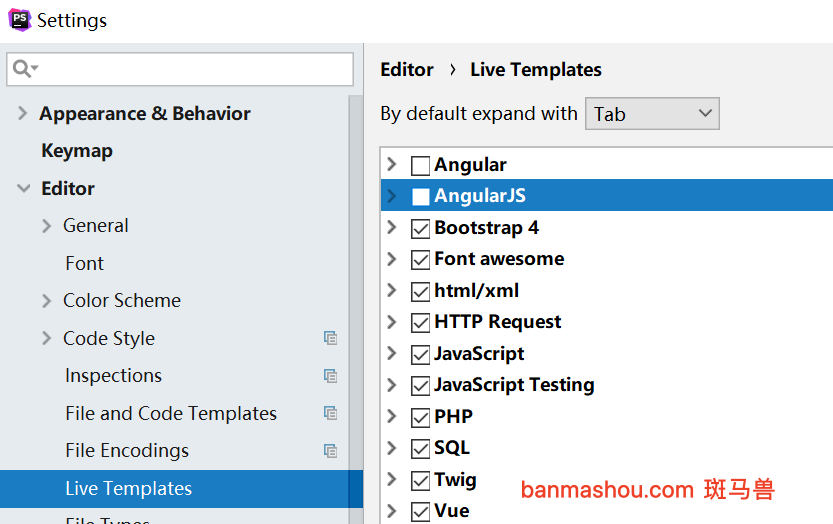Expand the JavaScript template group

(x=392, y=353)
